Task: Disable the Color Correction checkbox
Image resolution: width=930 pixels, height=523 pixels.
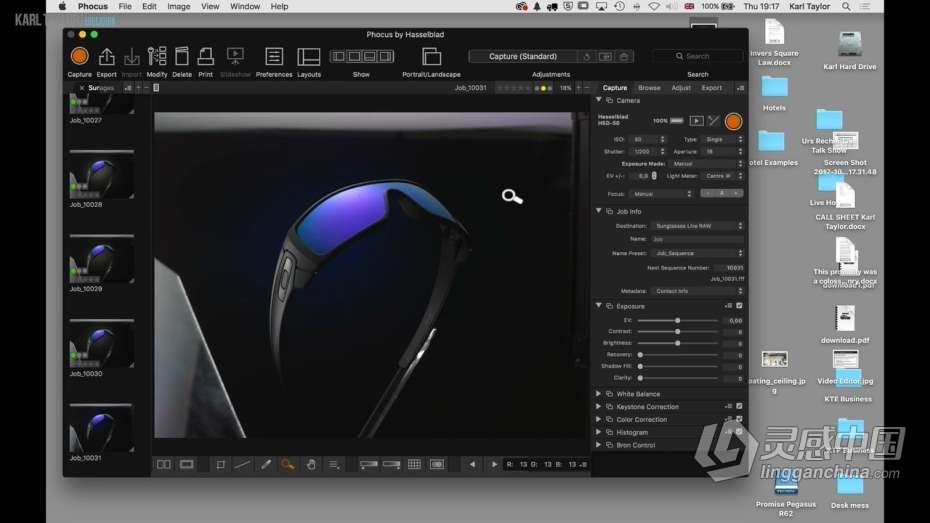Action: click(739, 420)
